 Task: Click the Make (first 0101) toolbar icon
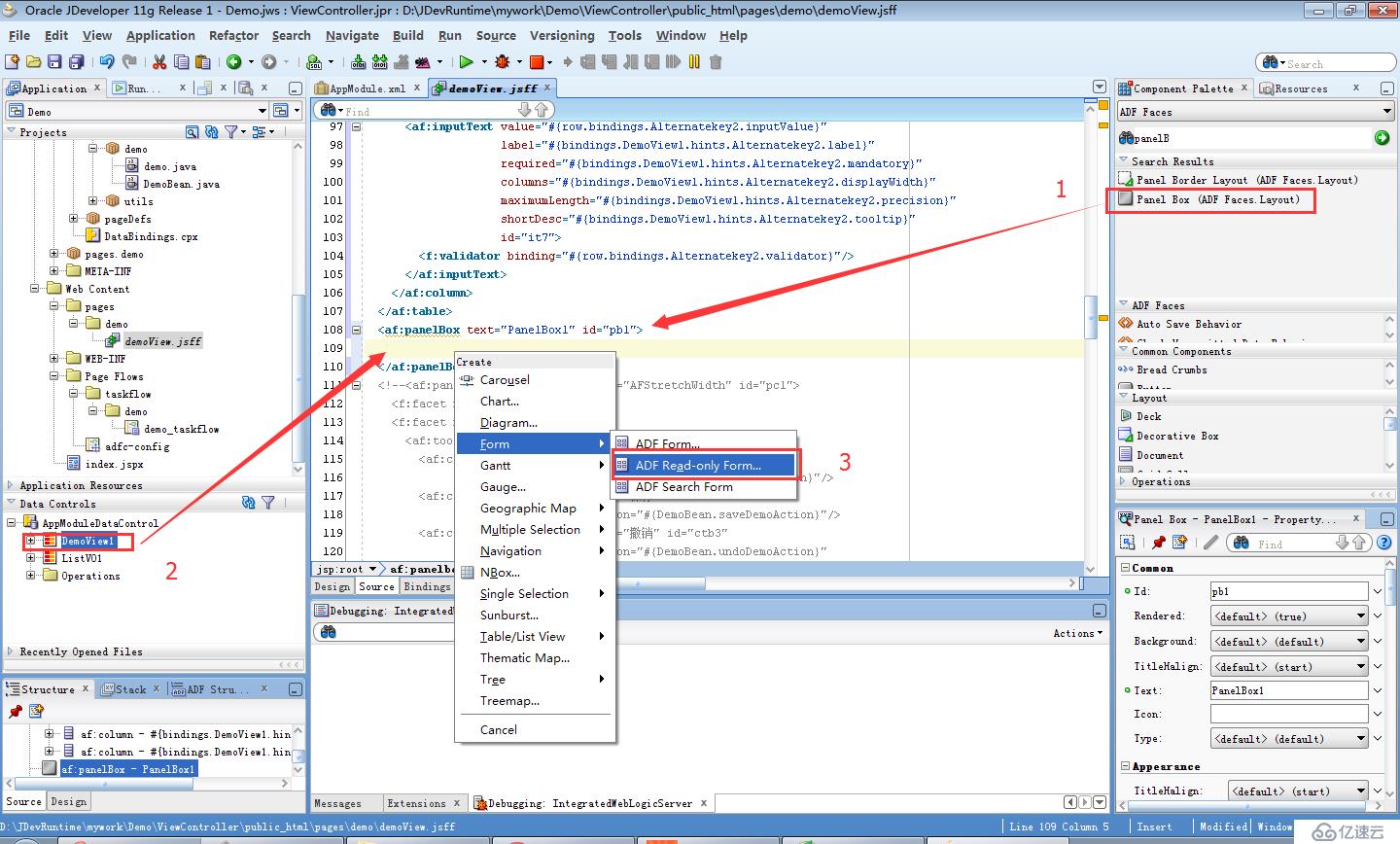[359, 61]
